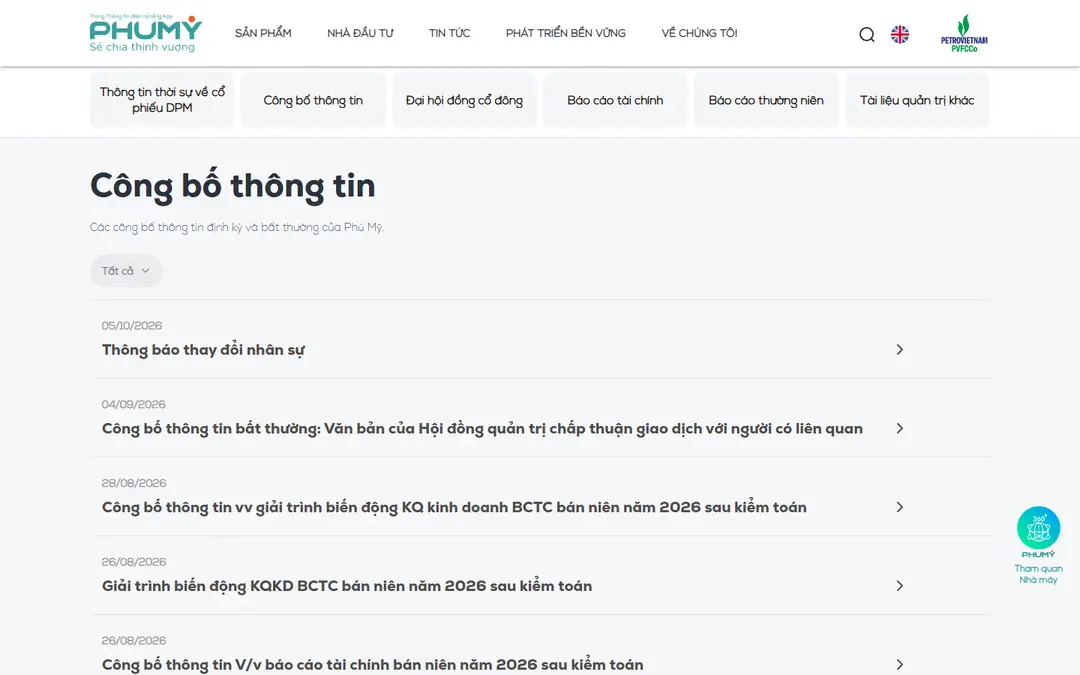Open Giải trình biến động KQKD BCTC article
Viewport: 1080px width, 675px height.
346,586
